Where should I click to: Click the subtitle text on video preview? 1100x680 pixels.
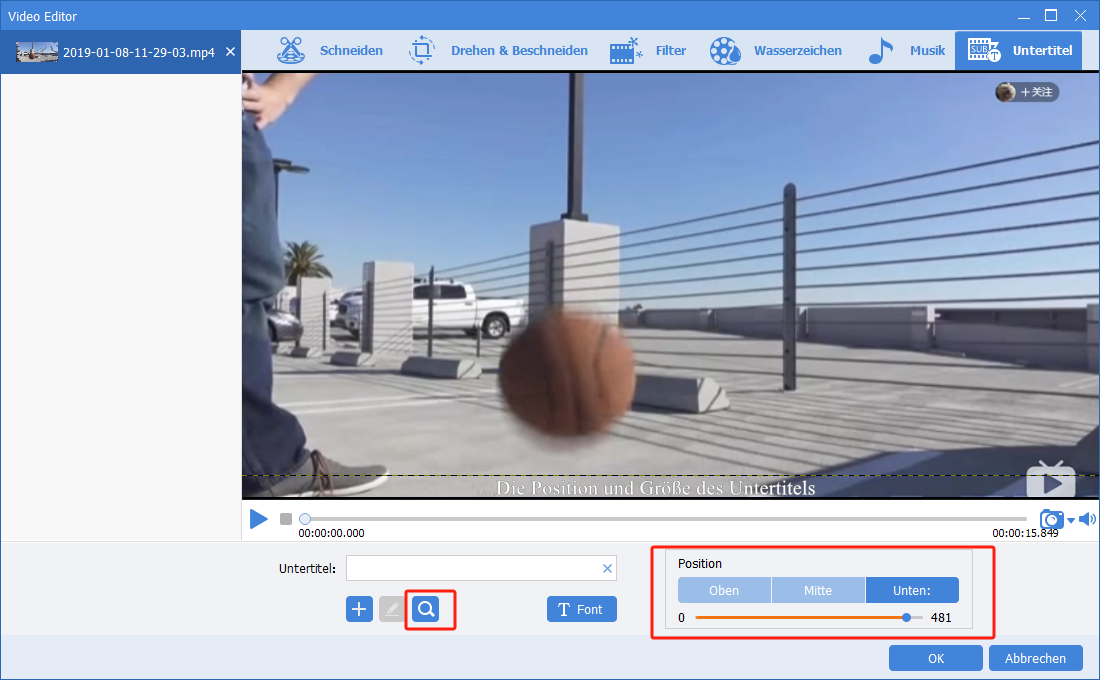[x=655, y=488]
